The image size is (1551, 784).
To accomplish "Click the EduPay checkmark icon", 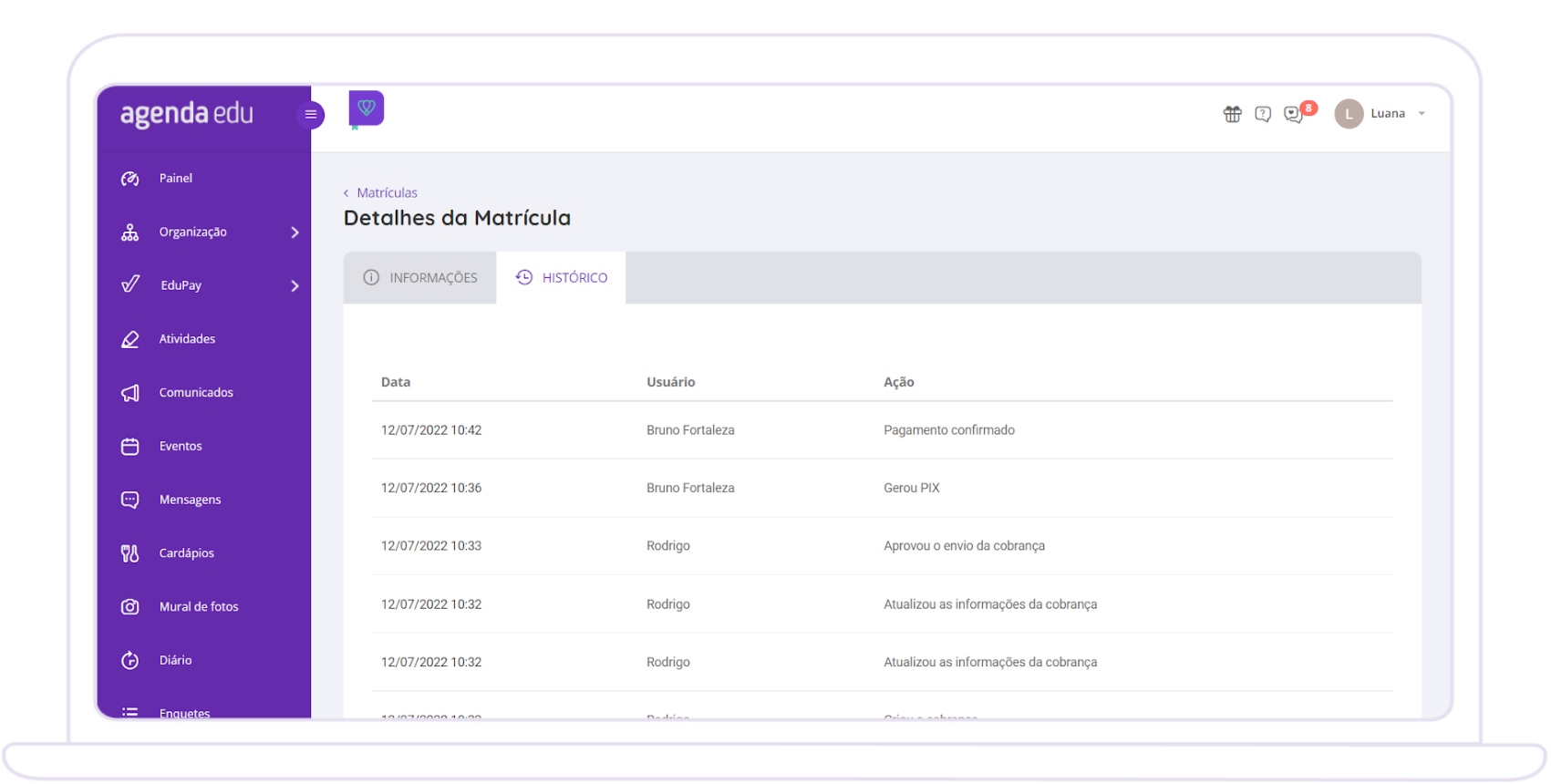I will click(130, 284).
